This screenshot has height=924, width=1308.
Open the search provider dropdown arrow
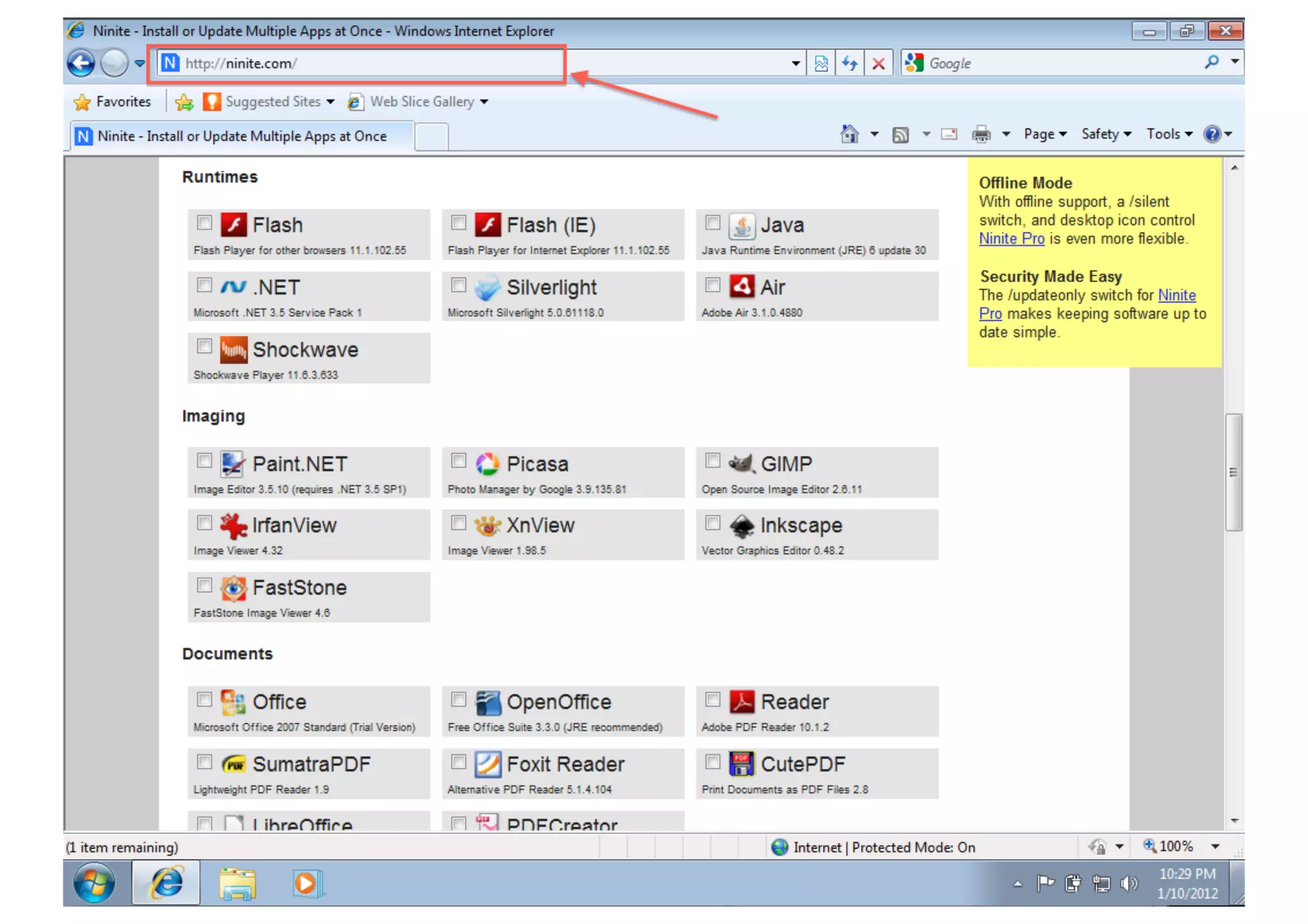[1235, 61]
